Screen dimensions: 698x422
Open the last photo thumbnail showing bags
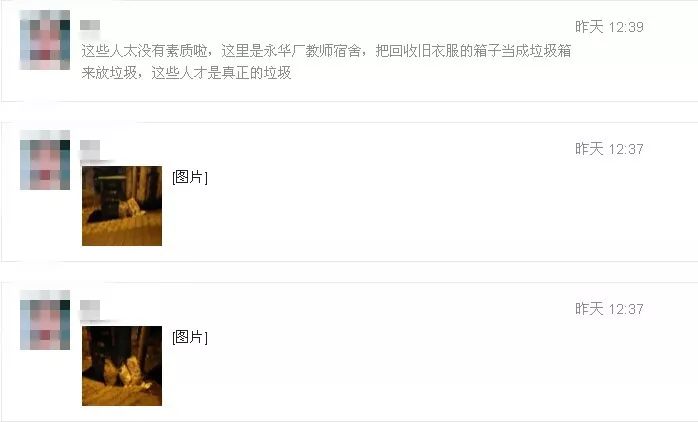(122, 366)
